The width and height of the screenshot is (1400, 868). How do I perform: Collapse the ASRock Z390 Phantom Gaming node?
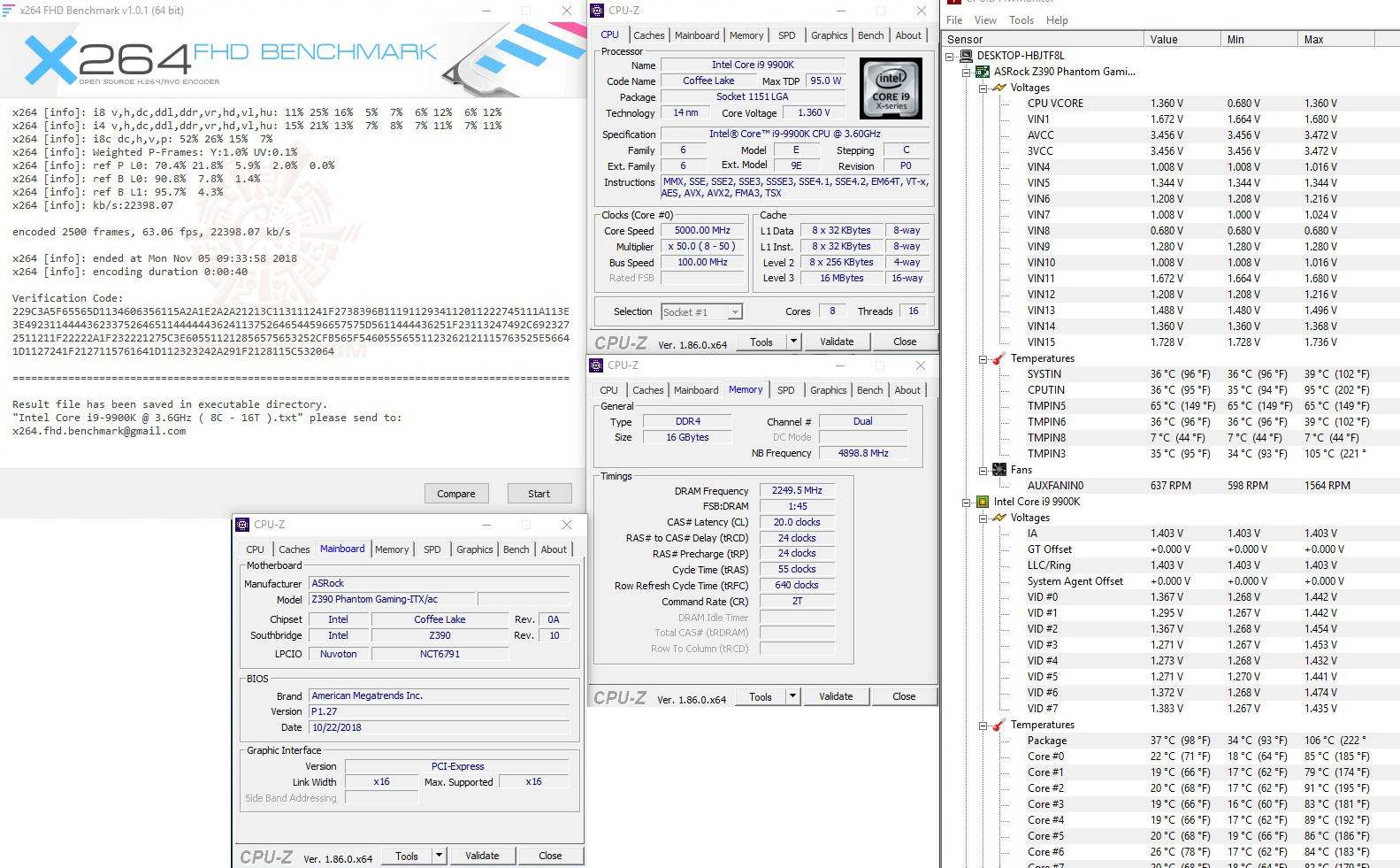(x=967, y=72)
